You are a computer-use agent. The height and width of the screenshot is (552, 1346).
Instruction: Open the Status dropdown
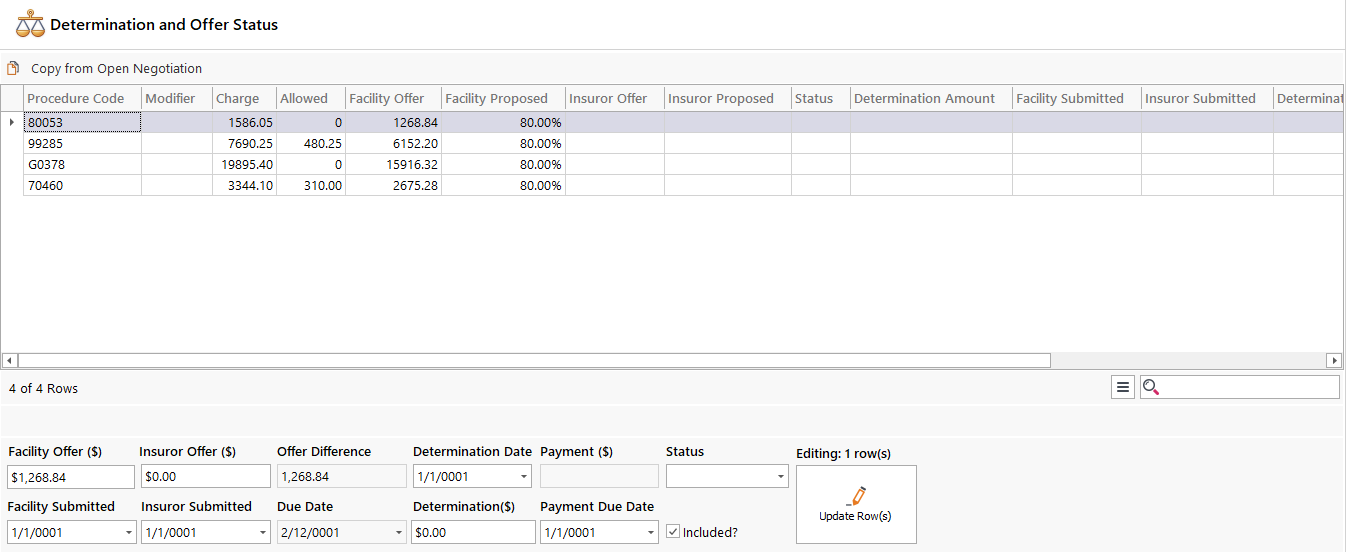(781, 477)
